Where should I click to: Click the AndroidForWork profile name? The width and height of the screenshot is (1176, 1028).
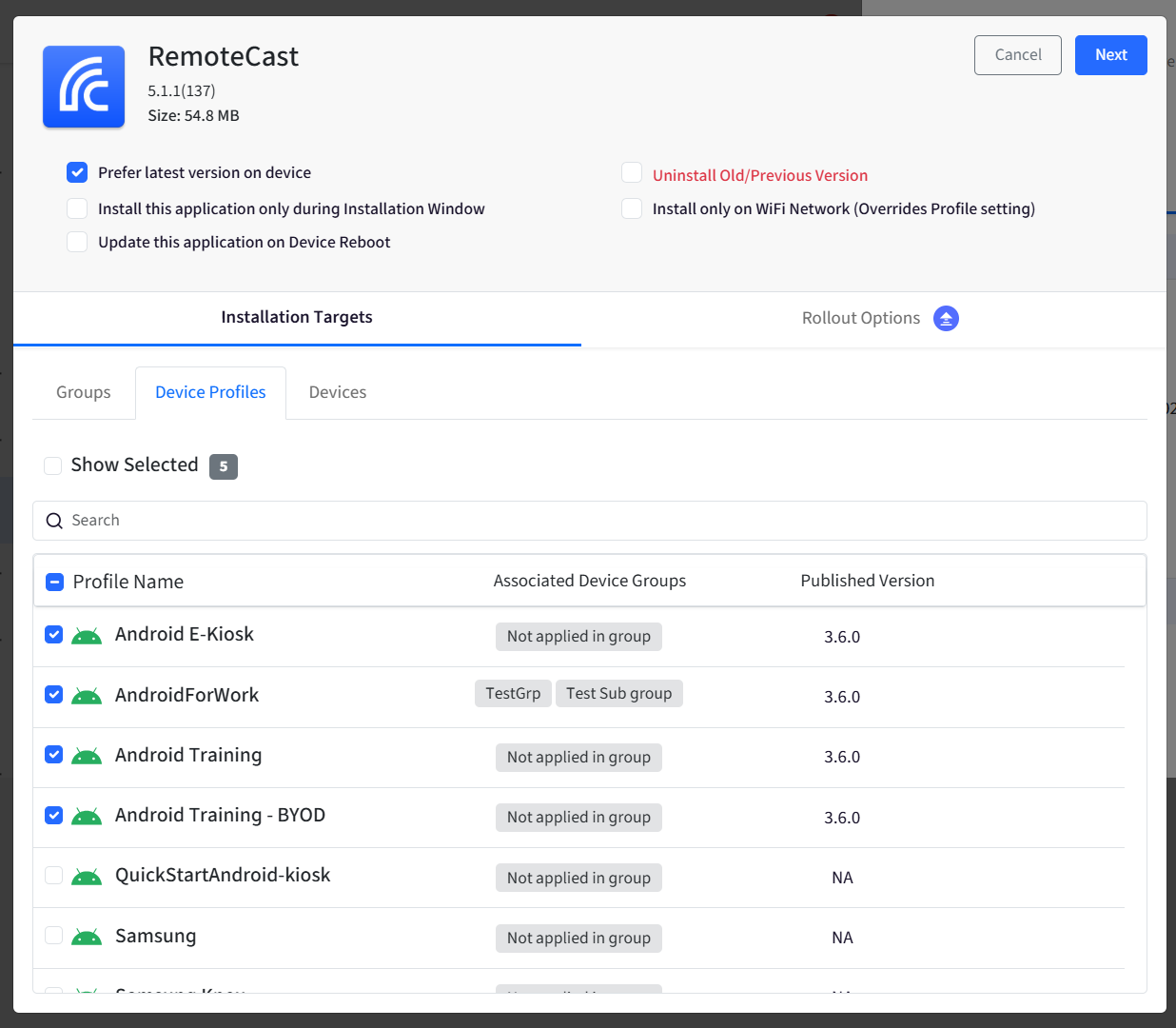pos(187,695)
